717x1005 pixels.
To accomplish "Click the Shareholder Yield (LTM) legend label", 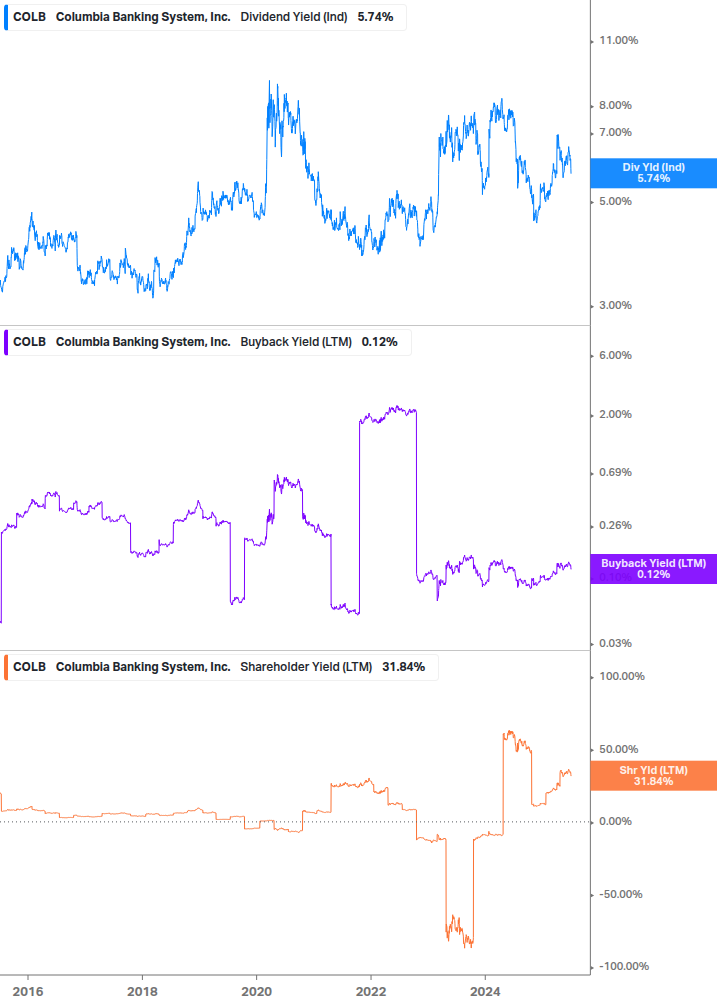I will (x=306, y=667).
